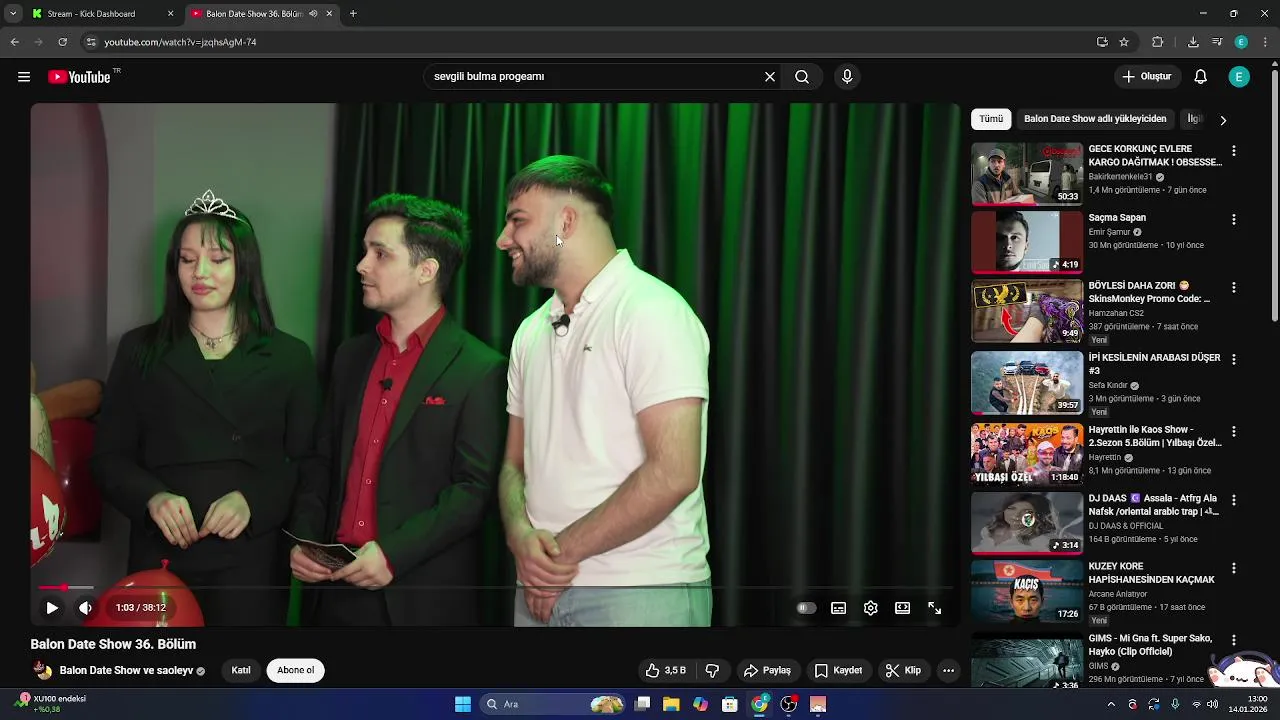Mute the Balon Date Show tab audio
Screen dimensions: 1280x720
313,14
